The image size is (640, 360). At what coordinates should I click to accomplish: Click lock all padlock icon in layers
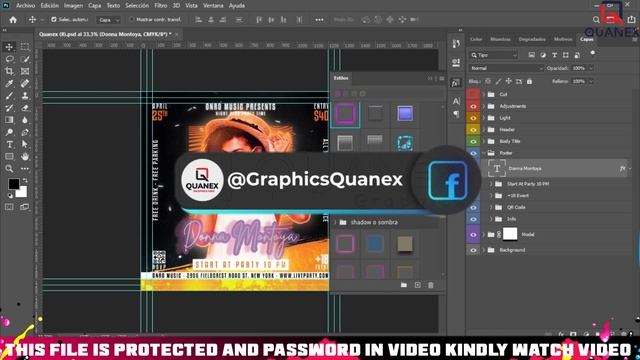(x=529, y=81)
